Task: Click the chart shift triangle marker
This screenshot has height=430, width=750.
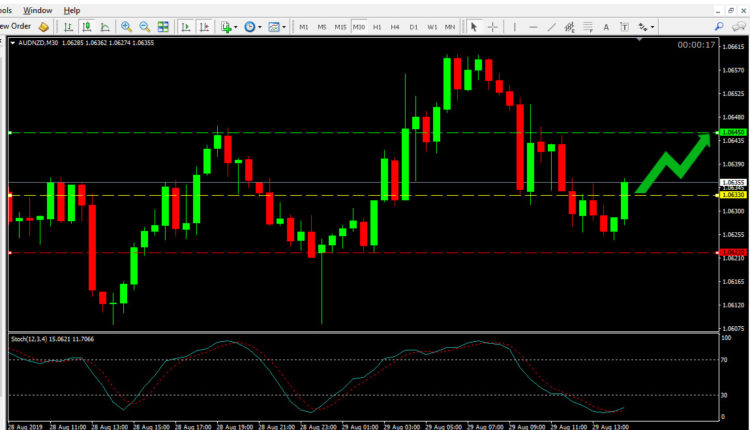Action: coord(640,40)
